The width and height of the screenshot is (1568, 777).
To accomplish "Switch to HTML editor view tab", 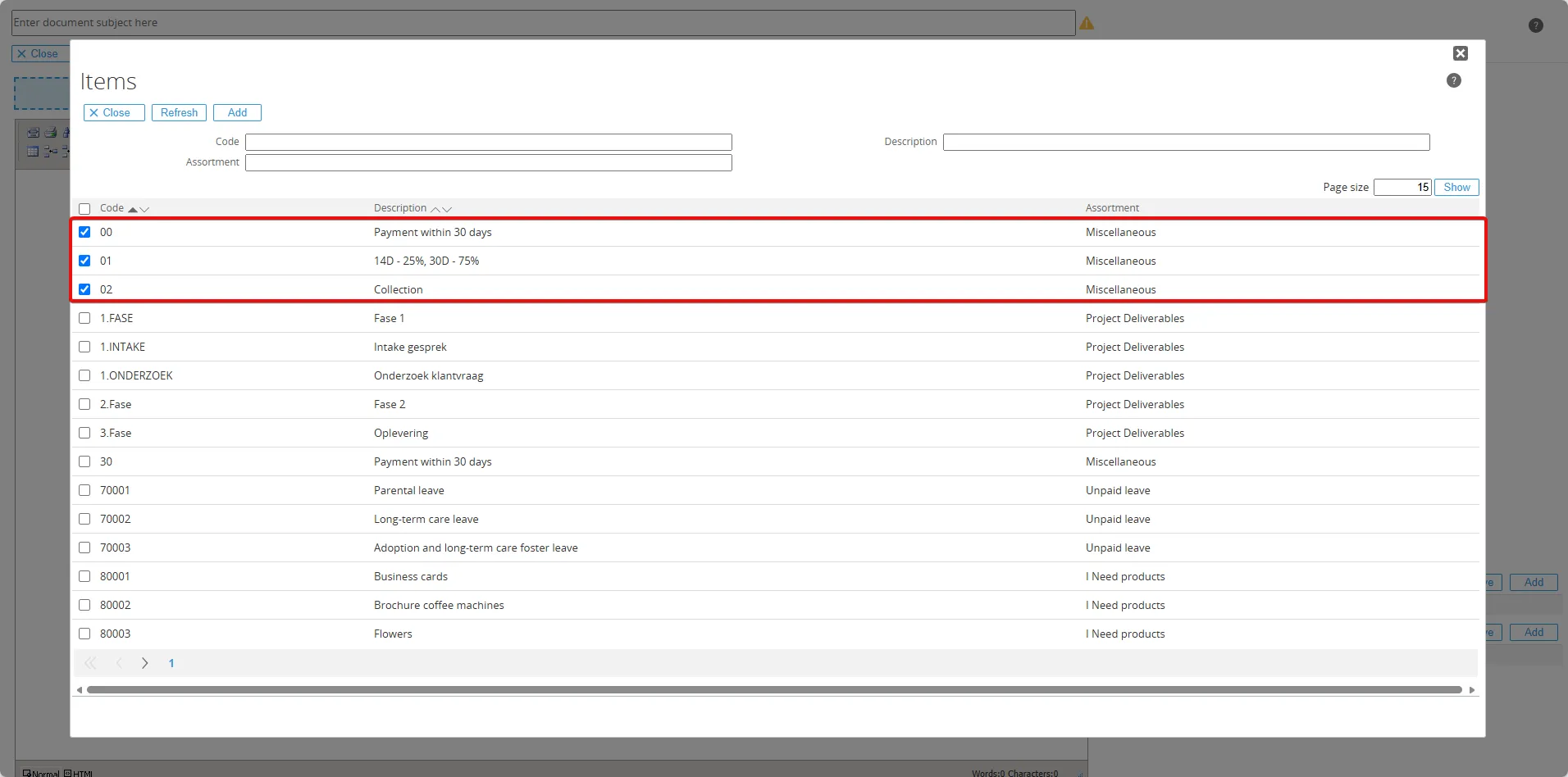I will tap(79, 773).
